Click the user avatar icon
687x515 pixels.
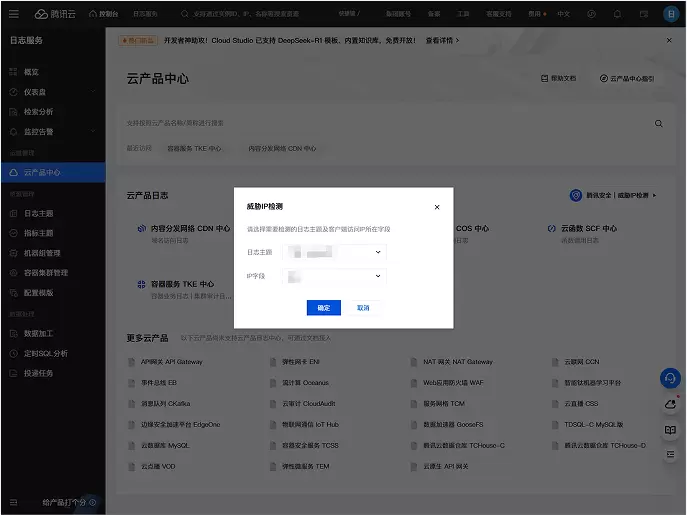670,14
